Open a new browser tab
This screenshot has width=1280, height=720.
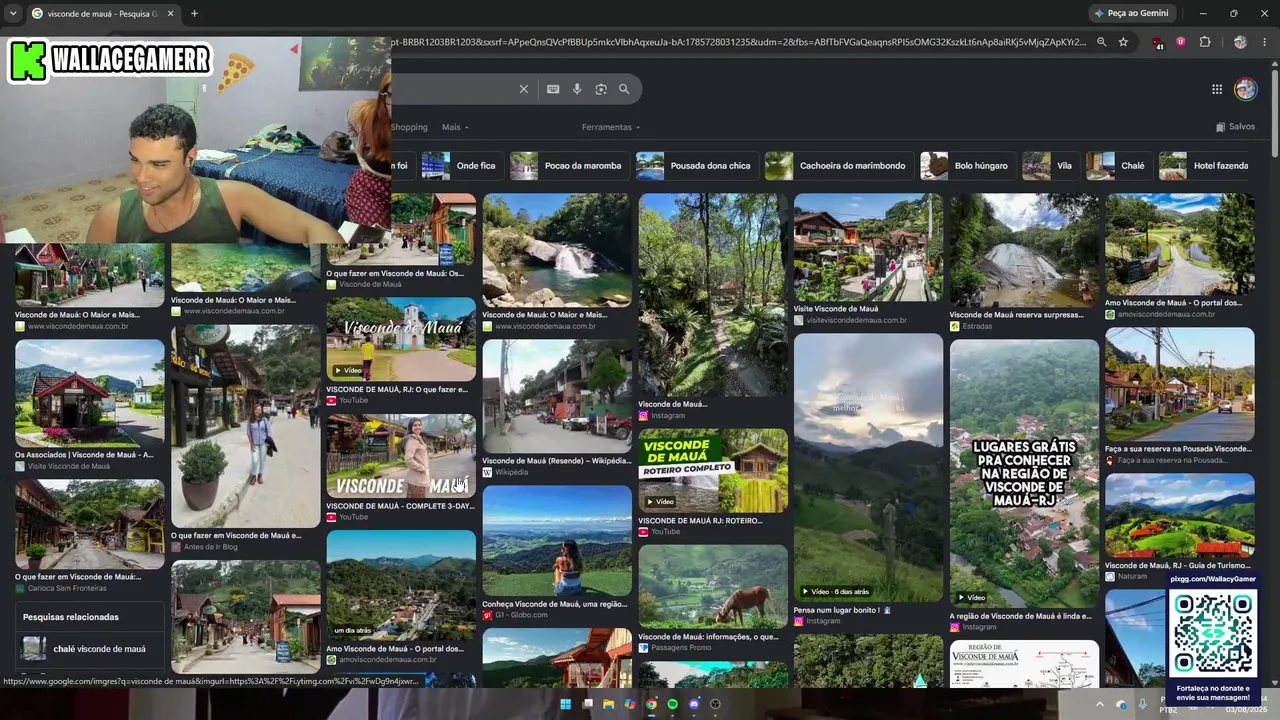pos(194,13)
